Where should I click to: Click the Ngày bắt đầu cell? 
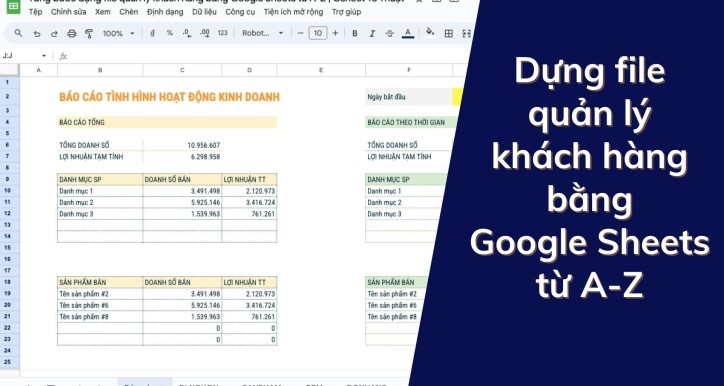coord(409,97)
